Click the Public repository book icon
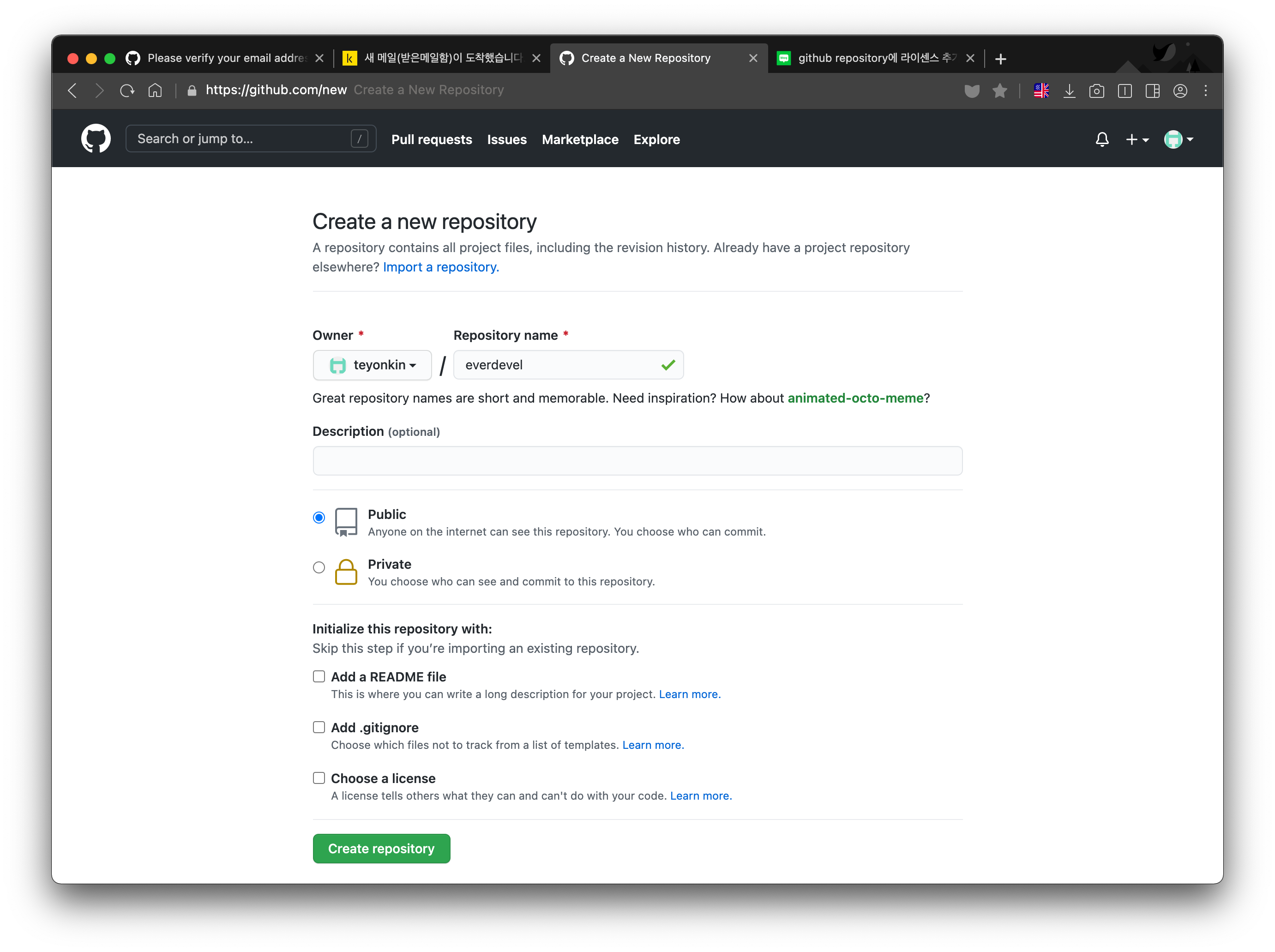The image size is (1275, 952). (x=346, y=522)
